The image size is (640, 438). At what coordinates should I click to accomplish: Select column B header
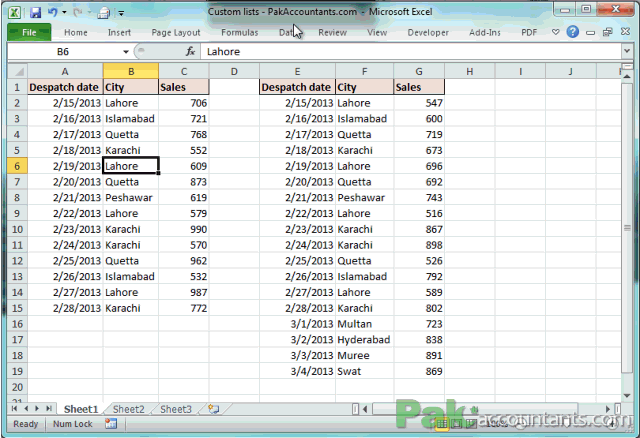(x=131, y=71)
